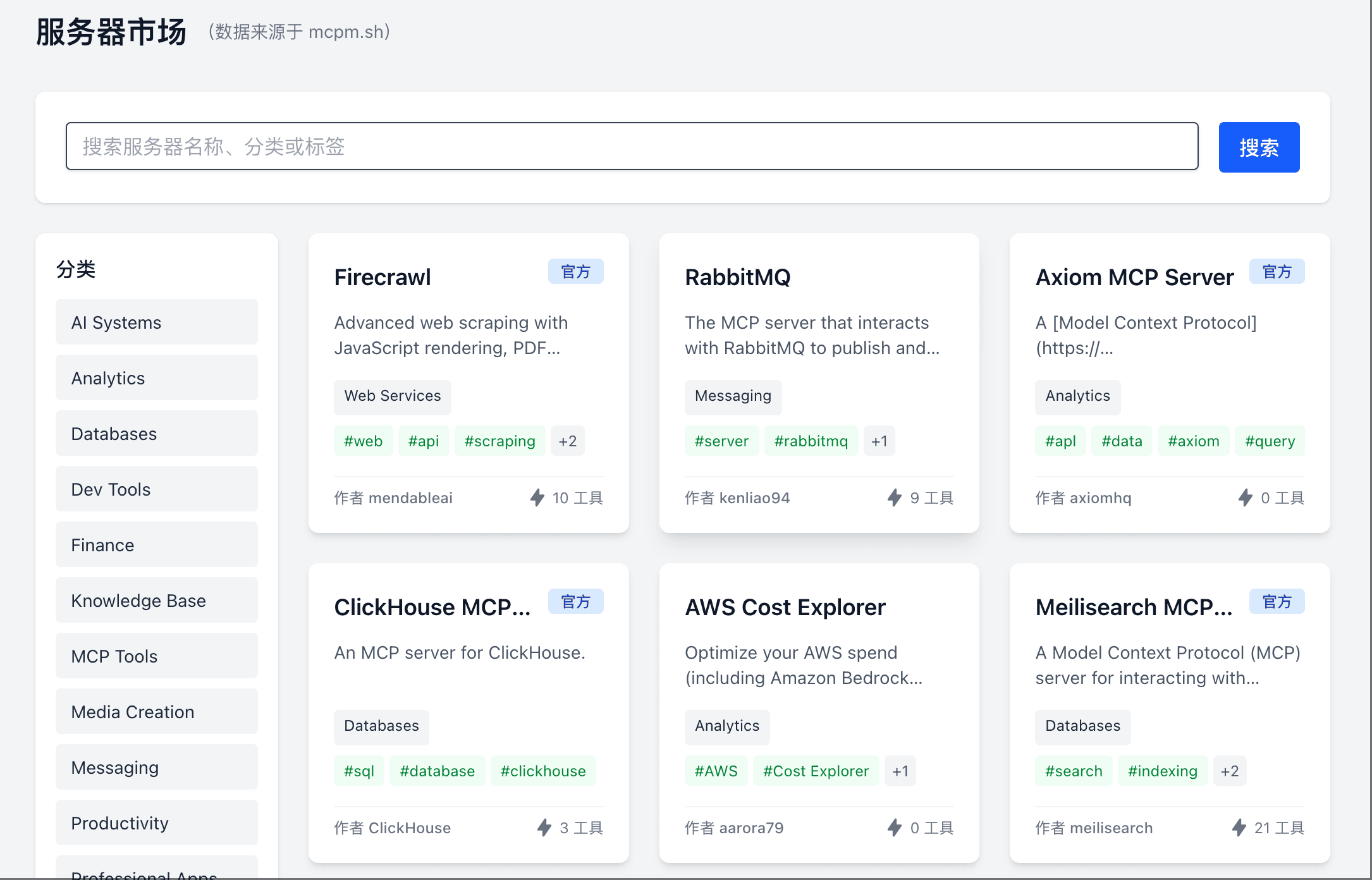Click the #clickhouse tag
This screenshot has width=1372, height=880.
[542, 771]
